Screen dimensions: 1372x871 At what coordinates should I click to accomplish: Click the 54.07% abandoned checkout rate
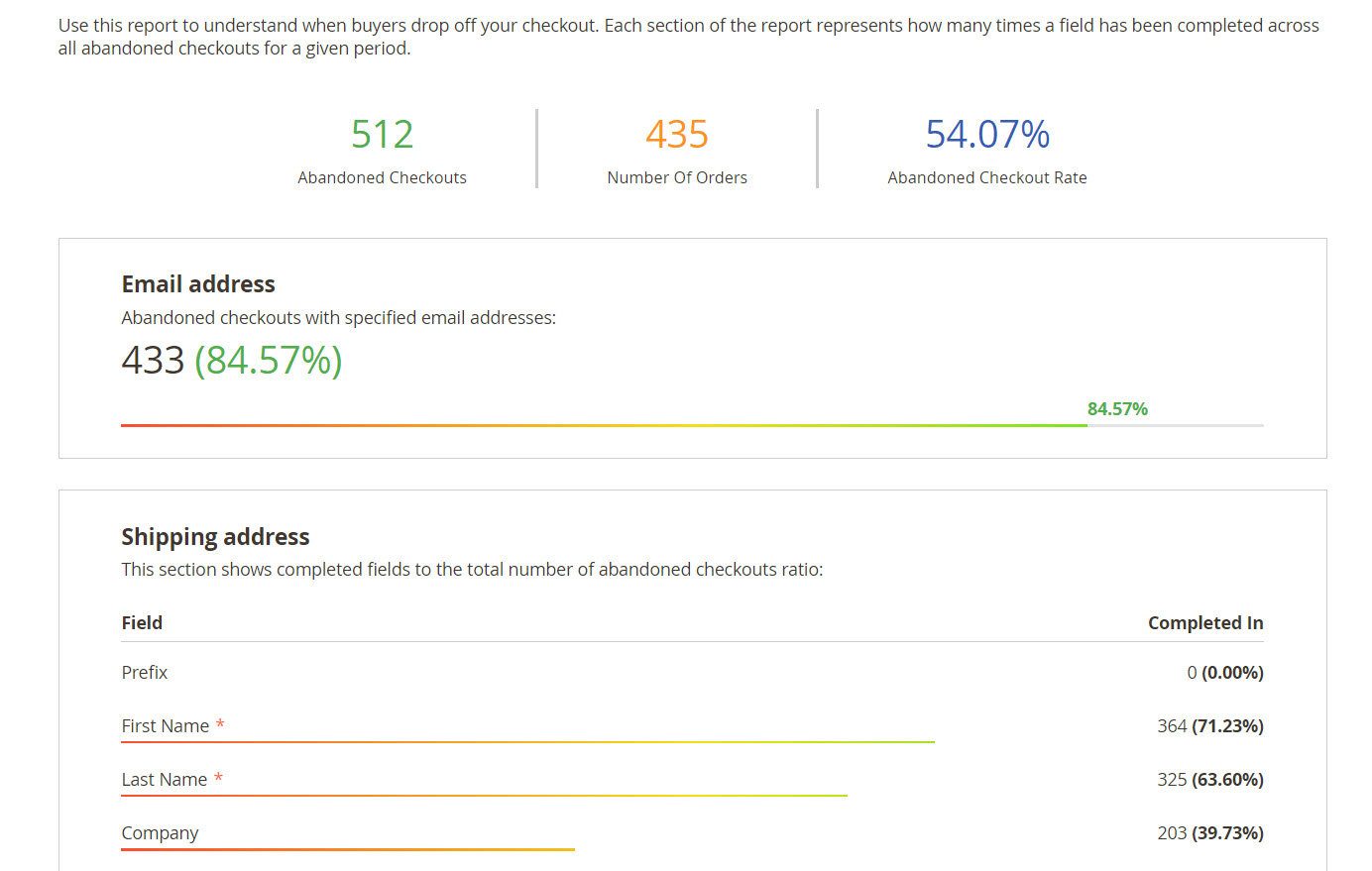(x=987, y=135)
